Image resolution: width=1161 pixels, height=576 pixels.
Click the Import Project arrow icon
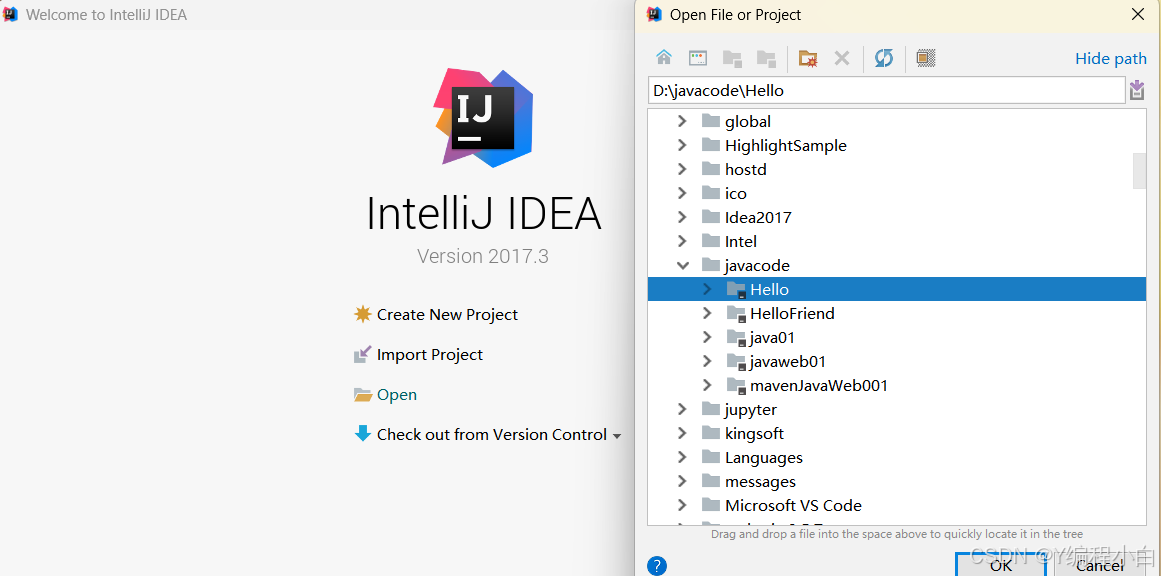[x=362, y=355]
